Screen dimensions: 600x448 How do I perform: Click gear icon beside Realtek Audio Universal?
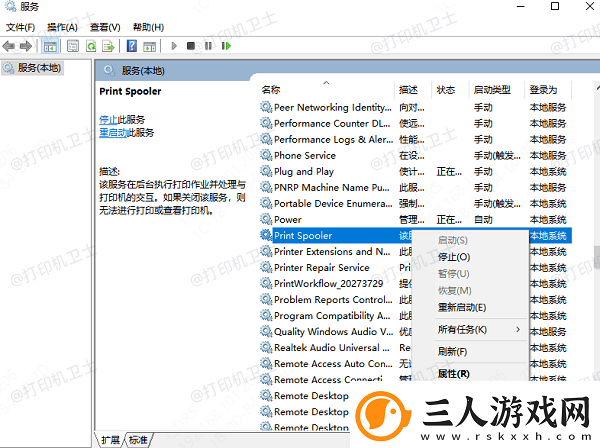tap(266, 347)
